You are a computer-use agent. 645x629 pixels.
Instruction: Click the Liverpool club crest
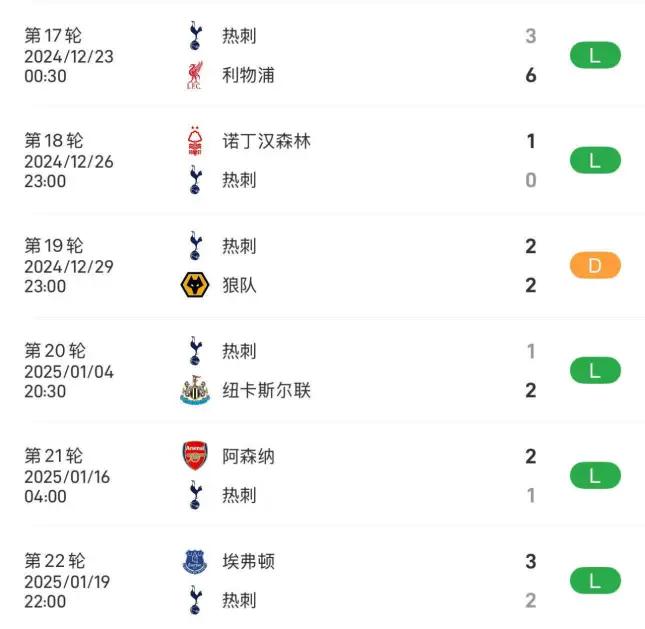point(195,75)
